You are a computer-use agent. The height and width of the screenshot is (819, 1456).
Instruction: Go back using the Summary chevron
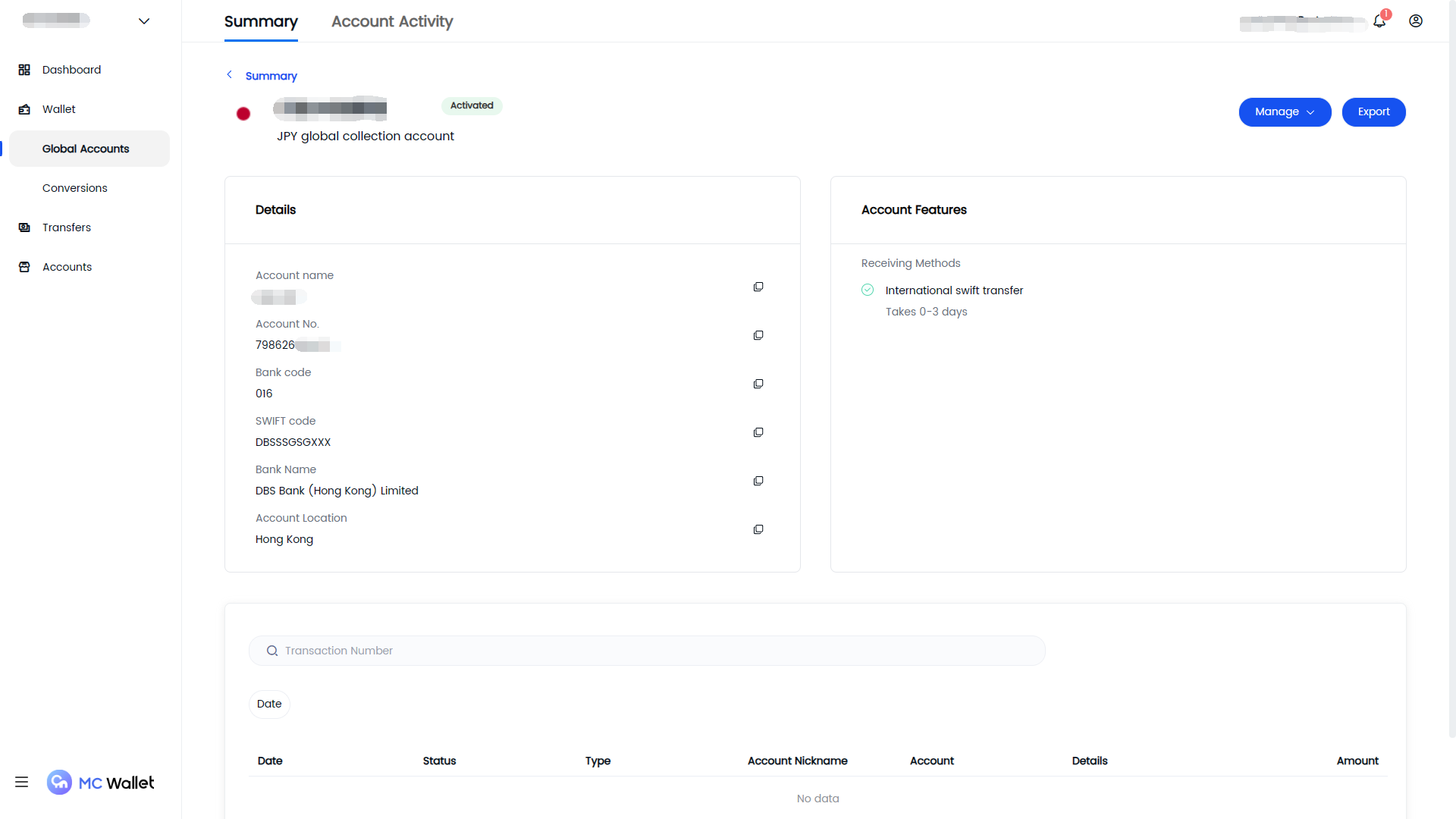tap(230, 74)
